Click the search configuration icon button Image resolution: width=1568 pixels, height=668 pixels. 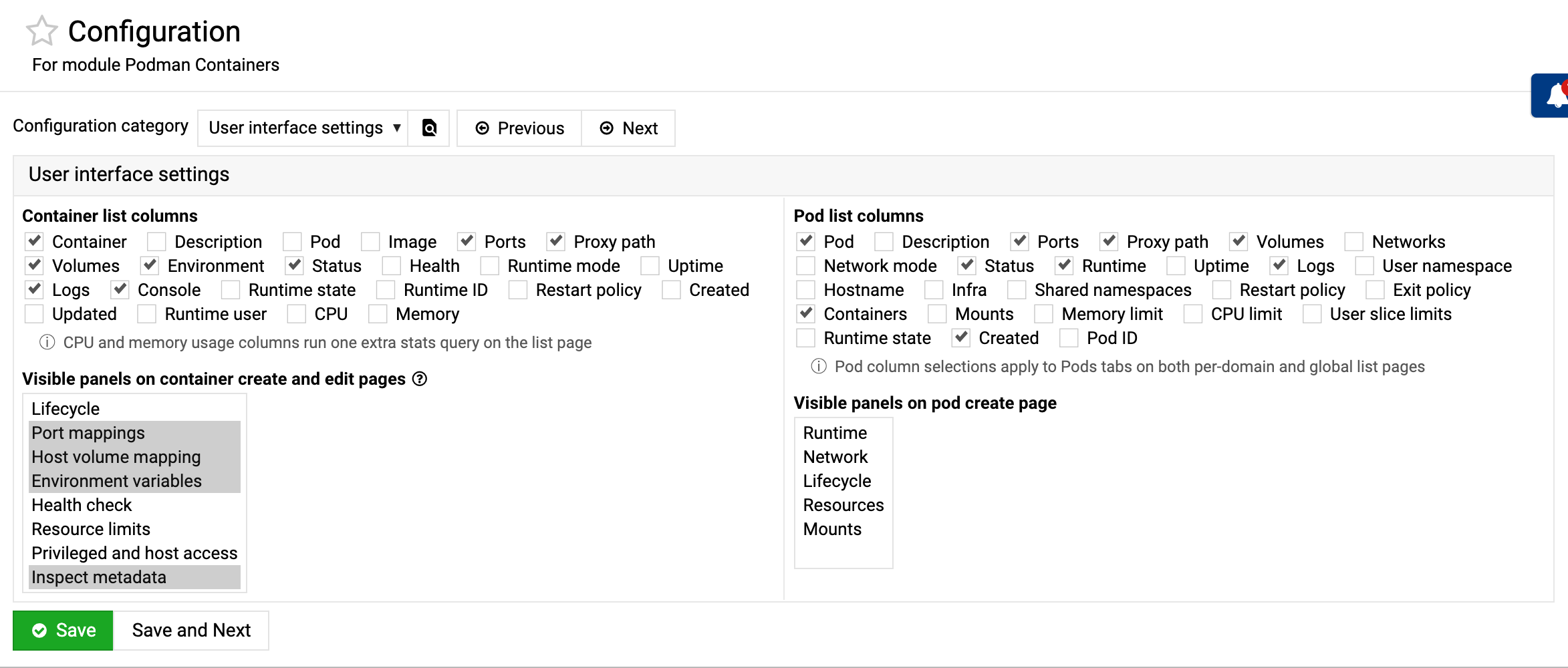coord(429,128)
